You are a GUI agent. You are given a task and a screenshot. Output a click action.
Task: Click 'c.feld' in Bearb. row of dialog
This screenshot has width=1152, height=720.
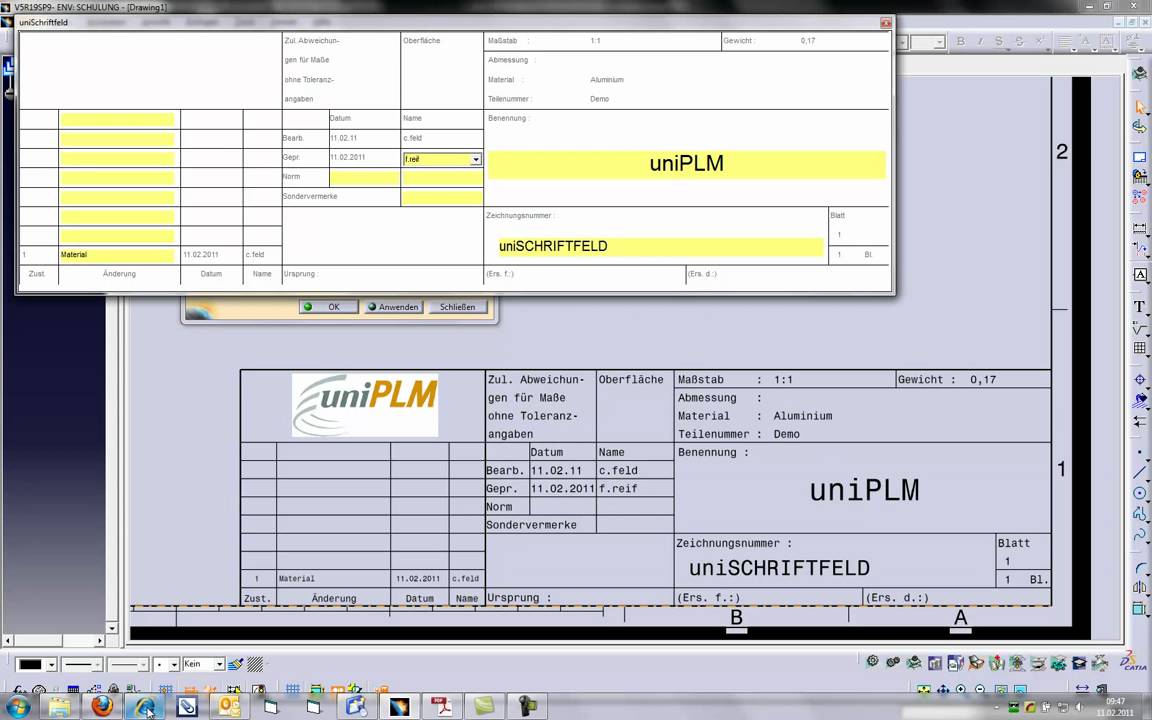click(412, 138)
